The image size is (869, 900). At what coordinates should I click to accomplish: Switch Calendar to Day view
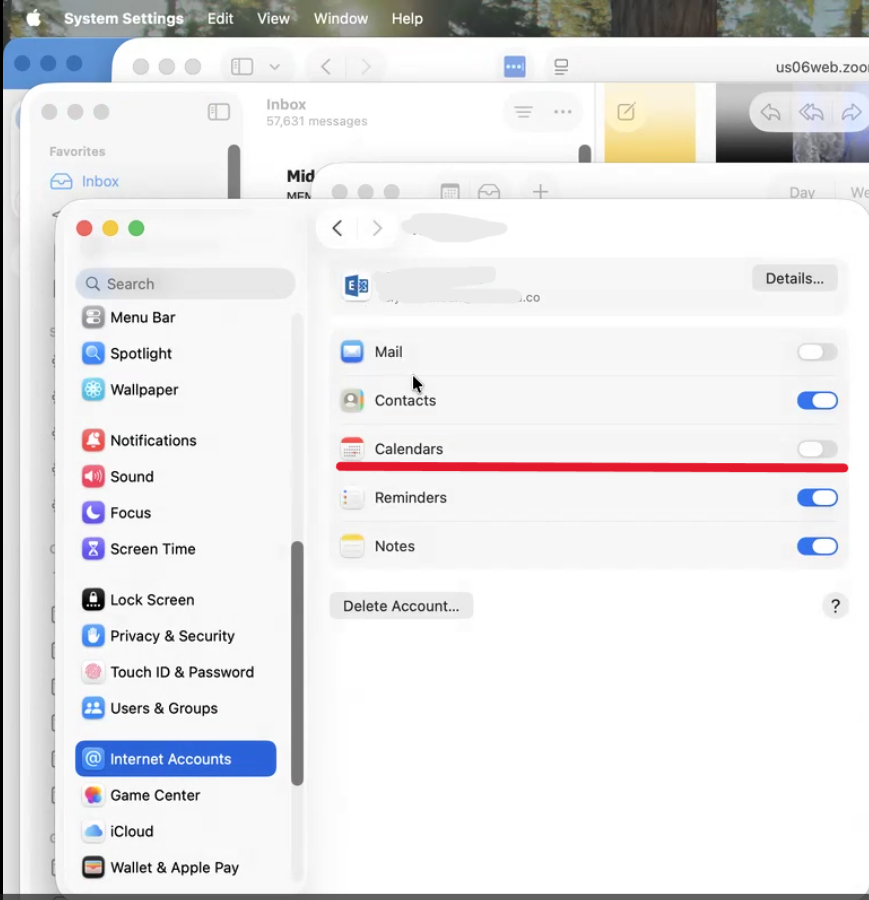click(802, 192)
